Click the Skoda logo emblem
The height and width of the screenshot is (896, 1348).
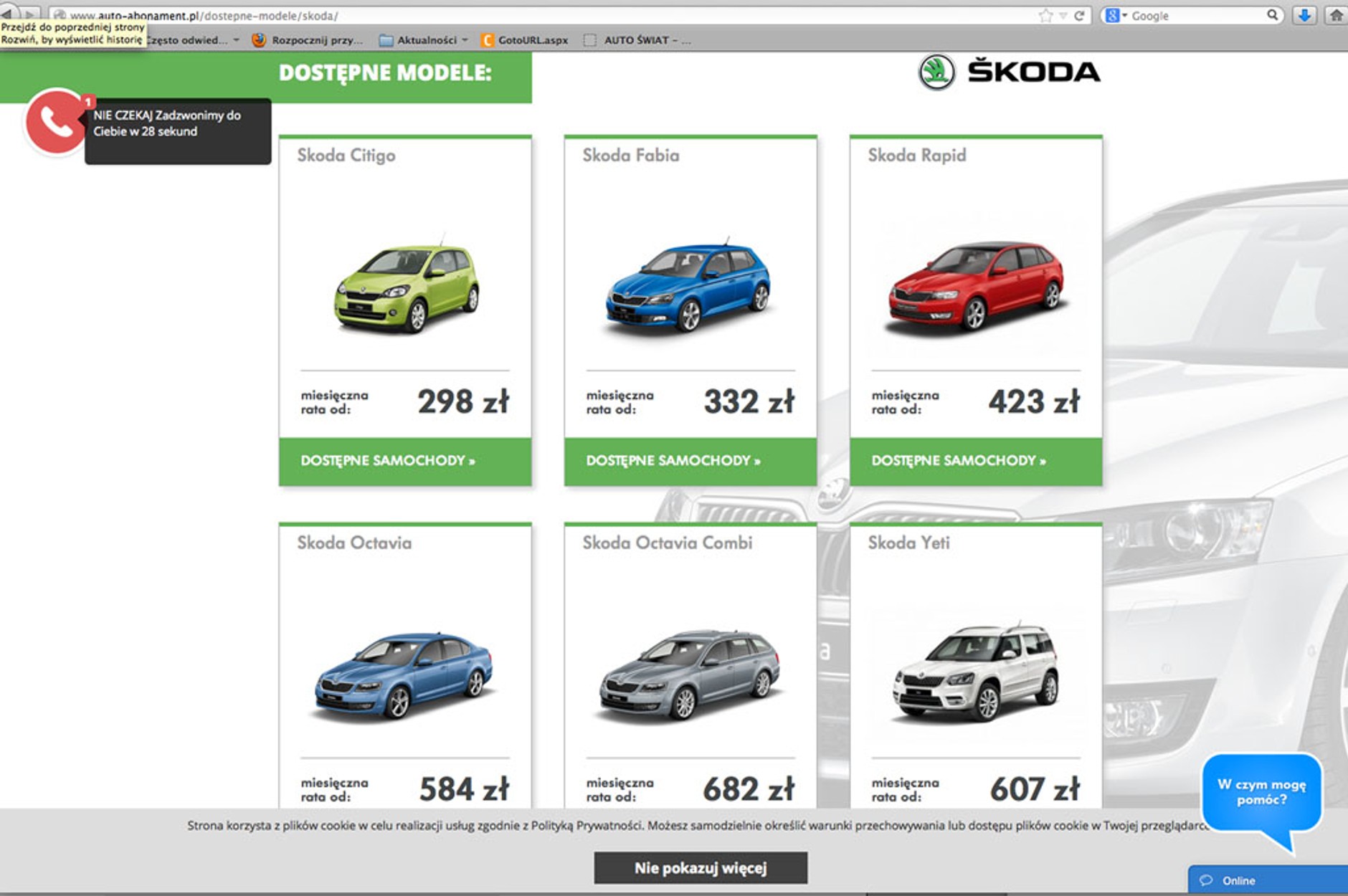pyautogui.click(x=936, y=72)
